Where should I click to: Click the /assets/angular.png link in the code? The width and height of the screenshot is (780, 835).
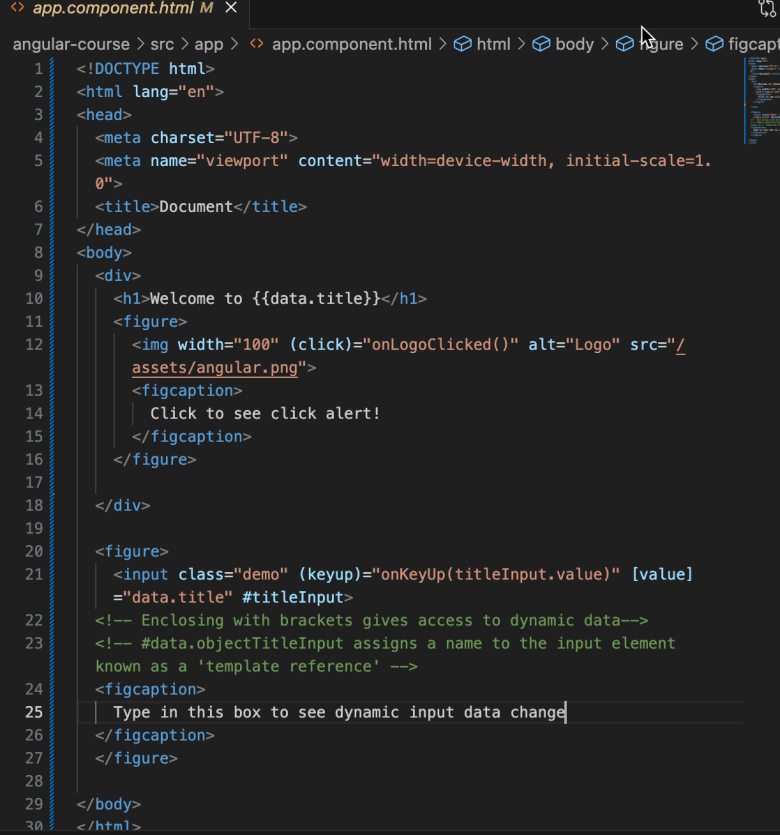click(215, 367)
